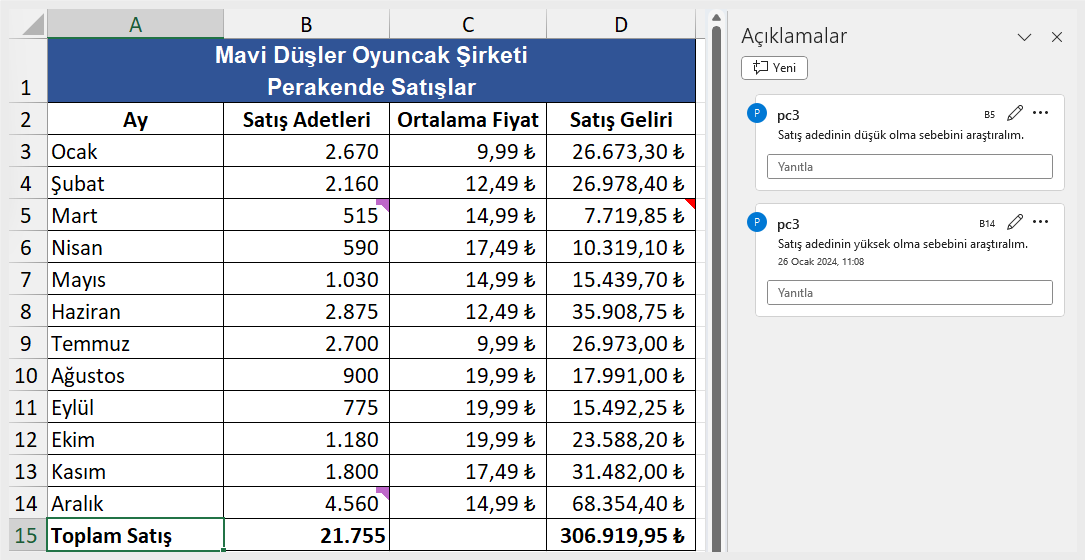Image resolution: width=1085 pixels, height=560 pixels.
Task: Click the Yeni new comment button
Action: pyautogui.click(x=774, y=68)
